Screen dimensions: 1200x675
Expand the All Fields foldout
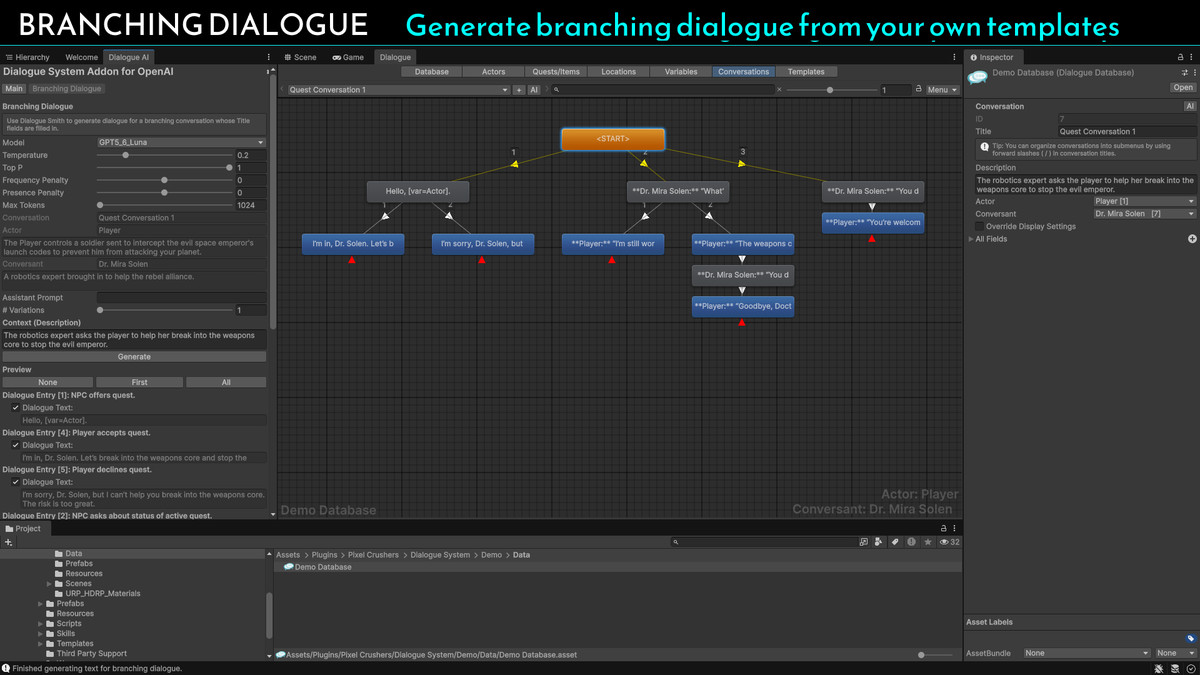pos(971,239)
